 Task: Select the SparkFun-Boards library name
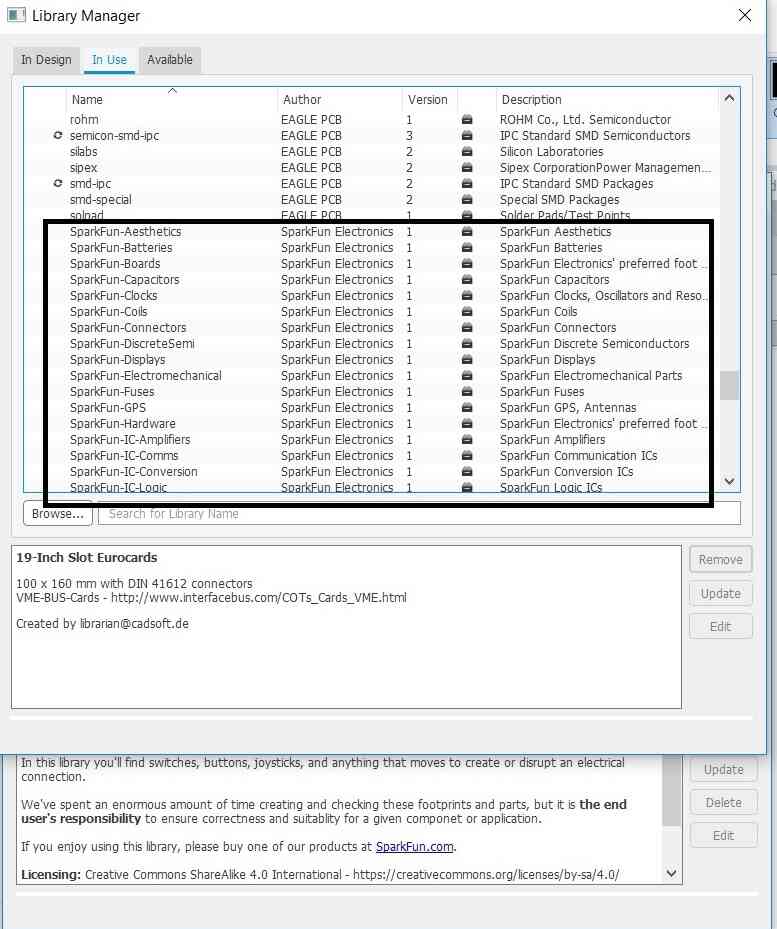[115, 264]
